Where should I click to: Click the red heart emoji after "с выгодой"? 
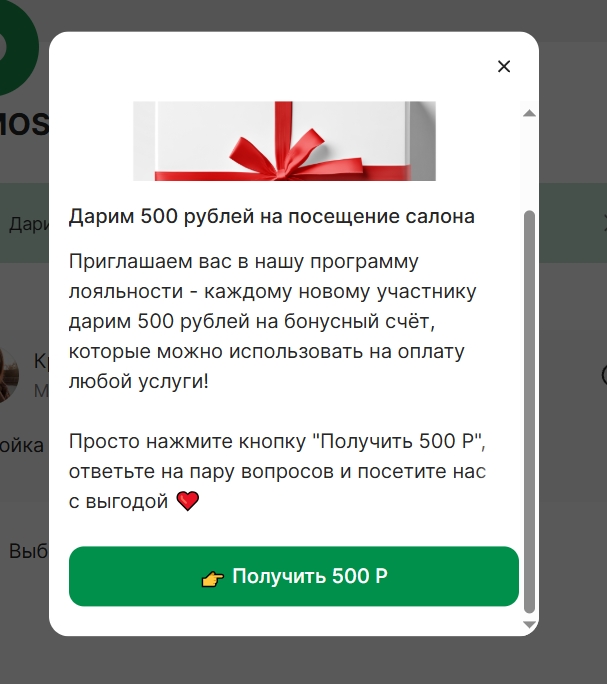[188, 501]
